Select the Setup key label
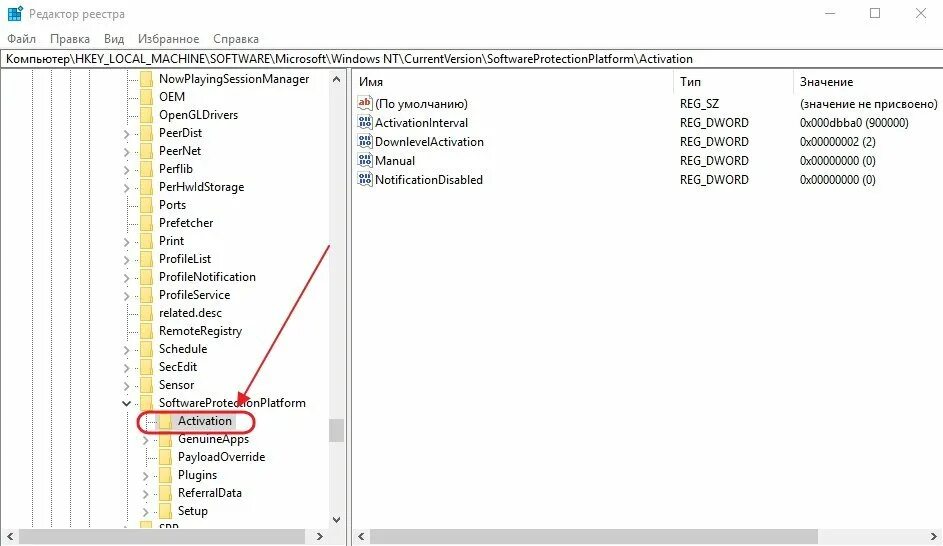Image resolution: width=943 pixels, height=546 pixels. click(x=192, y=511)
